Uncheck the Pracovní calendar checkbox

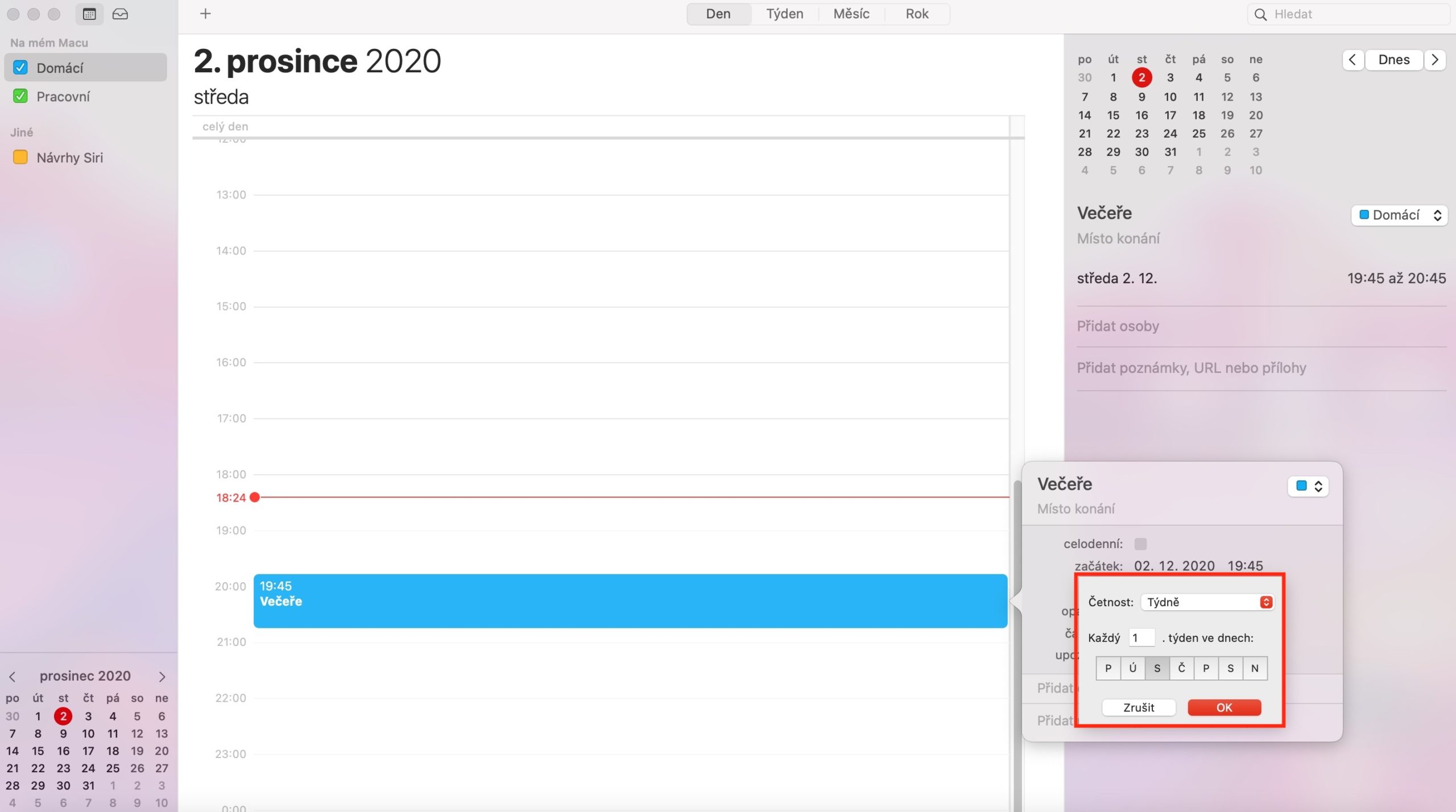pyautogui.click(x=20, y=96)
